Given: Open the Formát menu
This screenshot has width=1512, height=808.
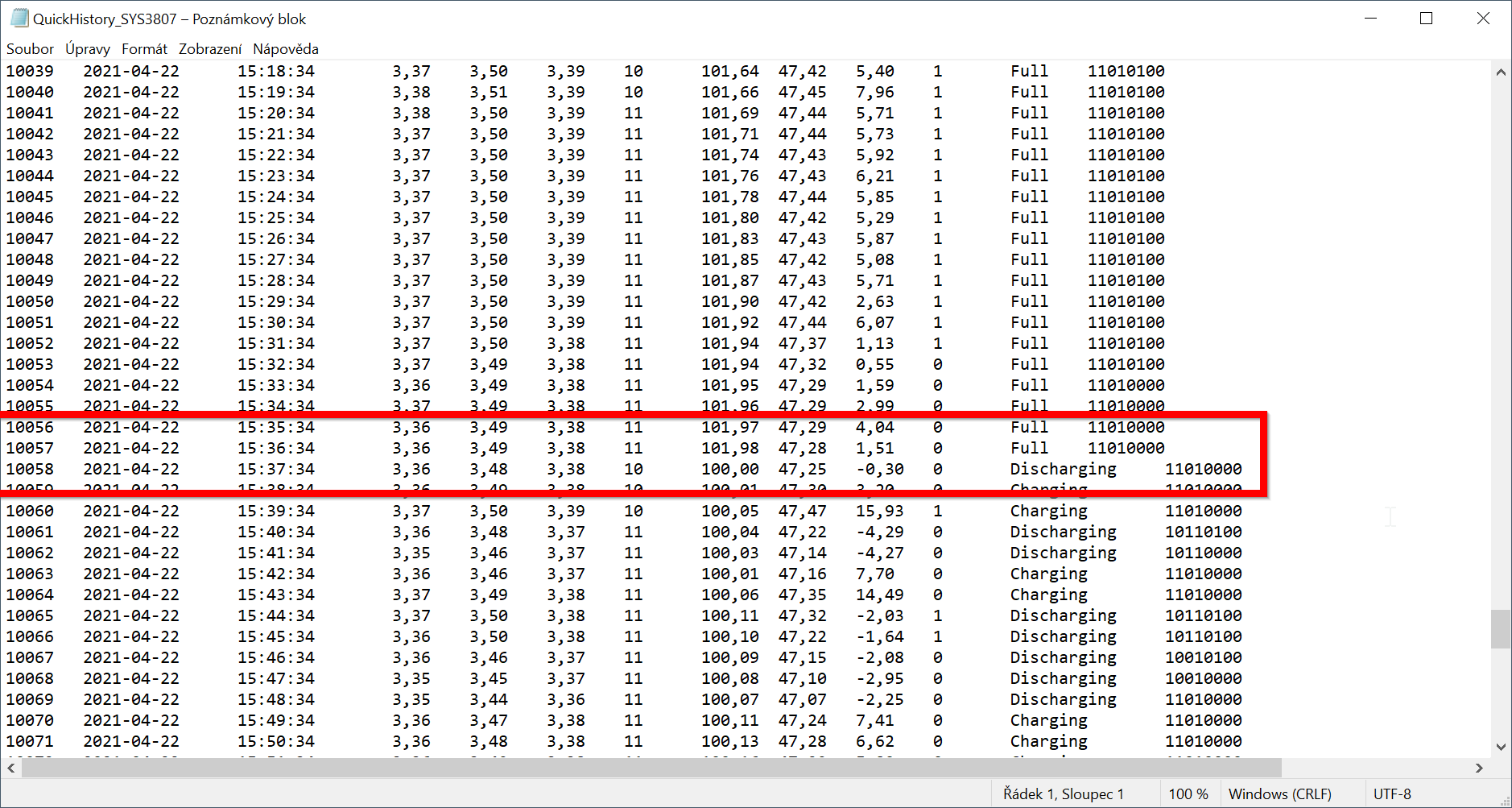Looking at the screenshot, I should 145,49.
